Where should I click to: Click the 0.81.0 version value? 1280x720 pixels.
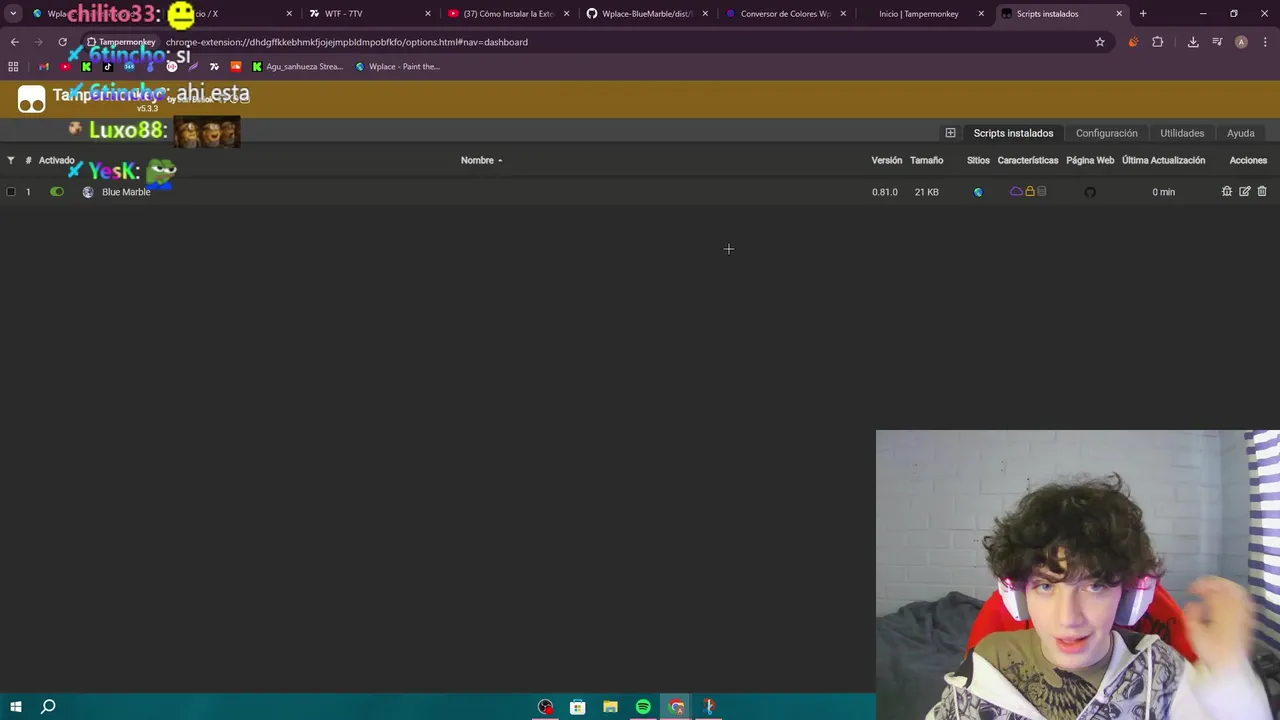[x=885, y=192]
